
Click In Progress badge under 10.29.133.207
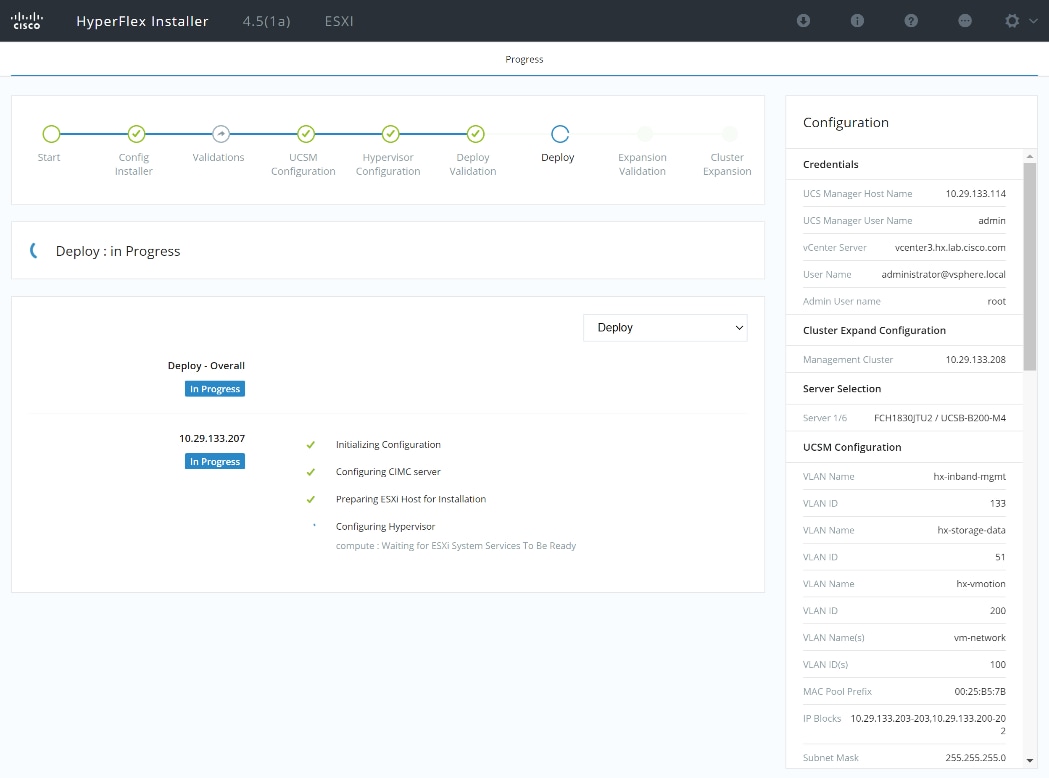pos(215,462)
